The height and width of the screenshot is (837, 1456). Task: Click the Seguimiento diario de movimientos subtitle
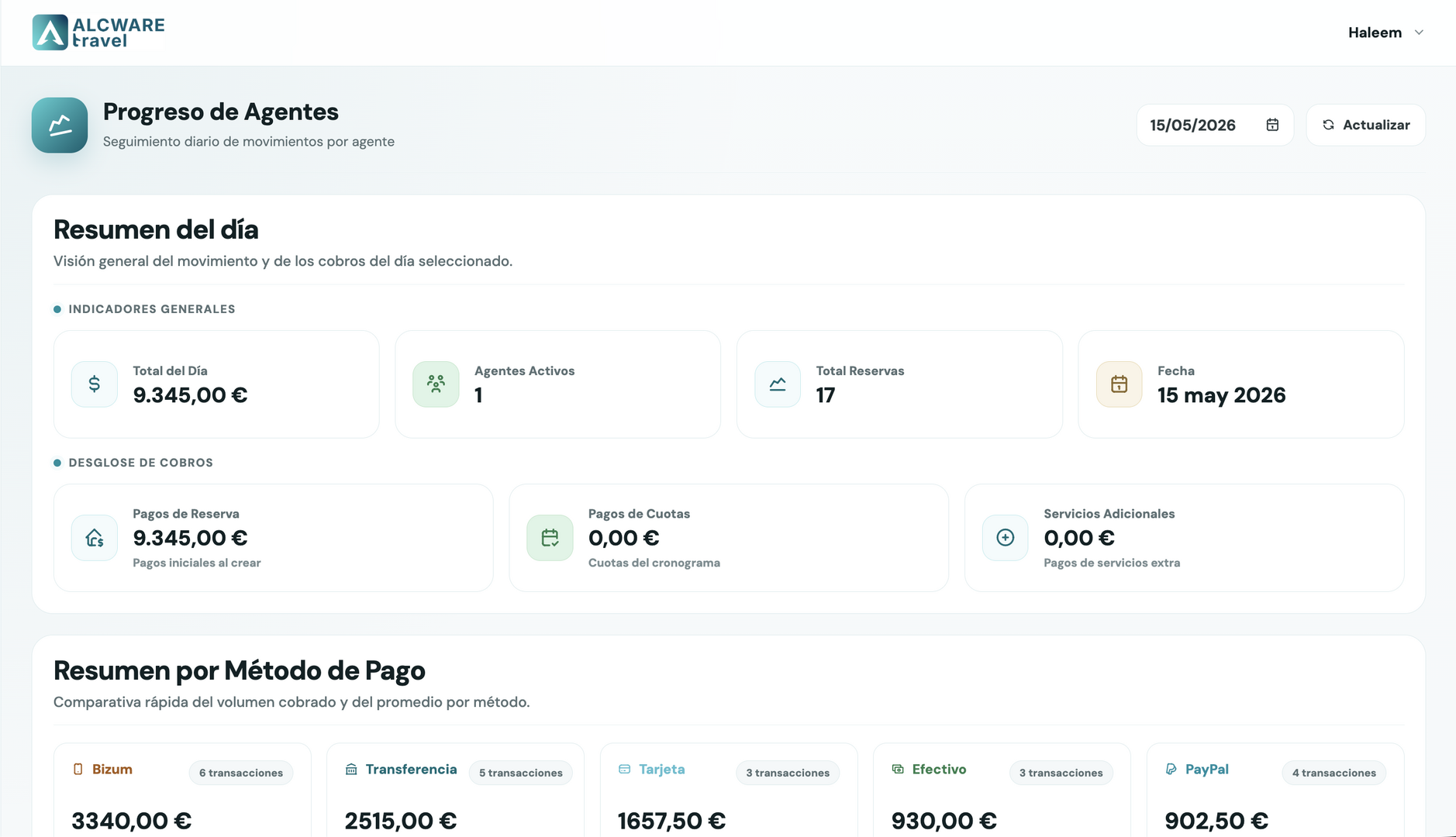[249, 142]
